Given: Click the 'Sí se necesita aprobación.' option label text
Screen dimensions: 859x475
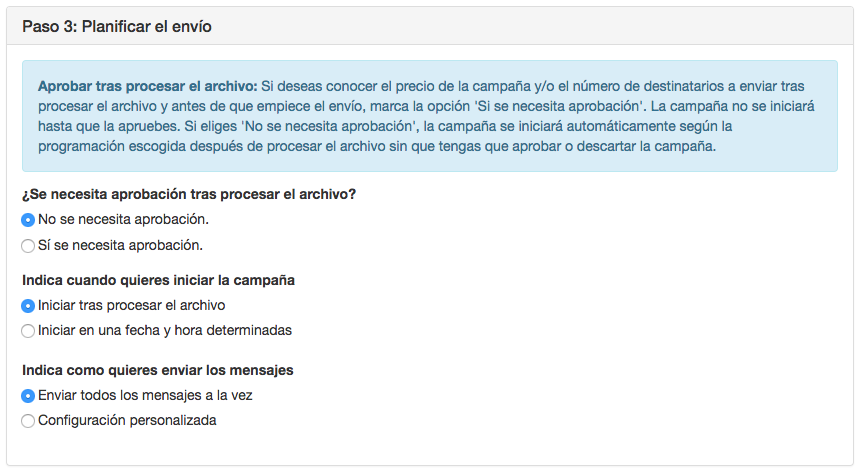Looking at the screenshot, I should (x=120, y=245).
